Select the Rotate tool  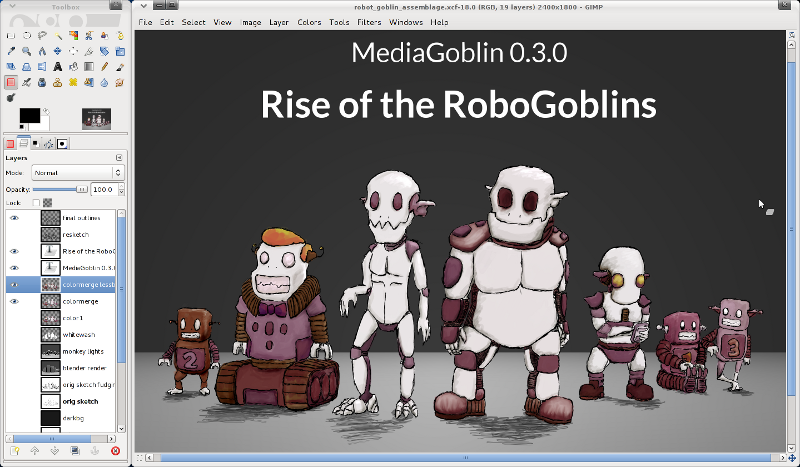pyautogui.click(x=104, y=51)
